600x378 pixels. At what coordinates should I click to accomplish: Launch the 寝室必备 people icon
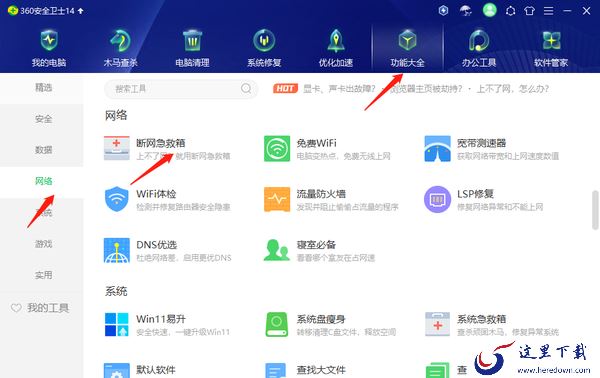[x=277, y=250]
